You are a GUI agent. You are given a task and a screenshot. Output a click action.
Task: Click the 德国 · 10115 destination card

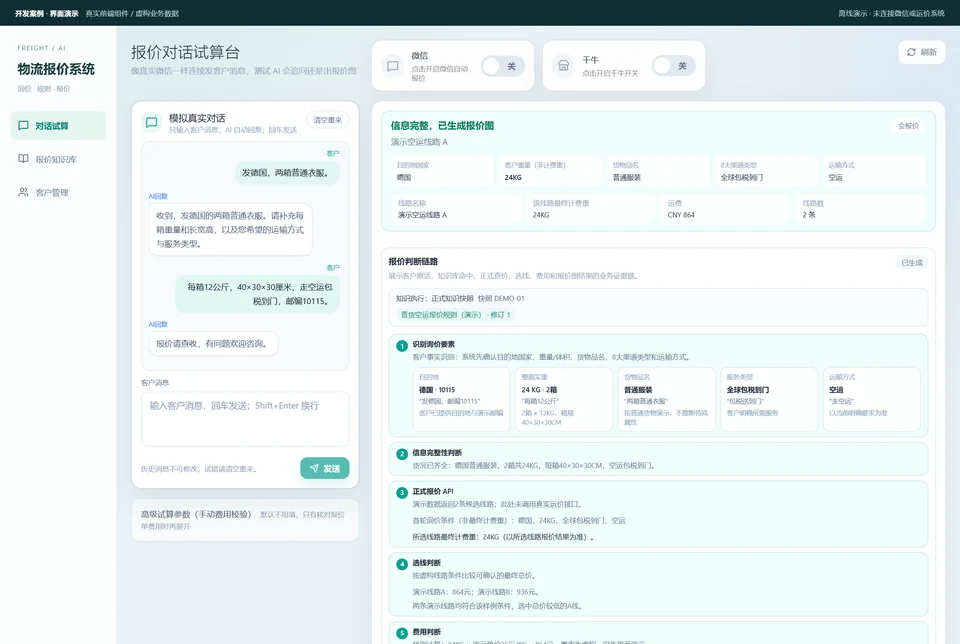point(462,399)
